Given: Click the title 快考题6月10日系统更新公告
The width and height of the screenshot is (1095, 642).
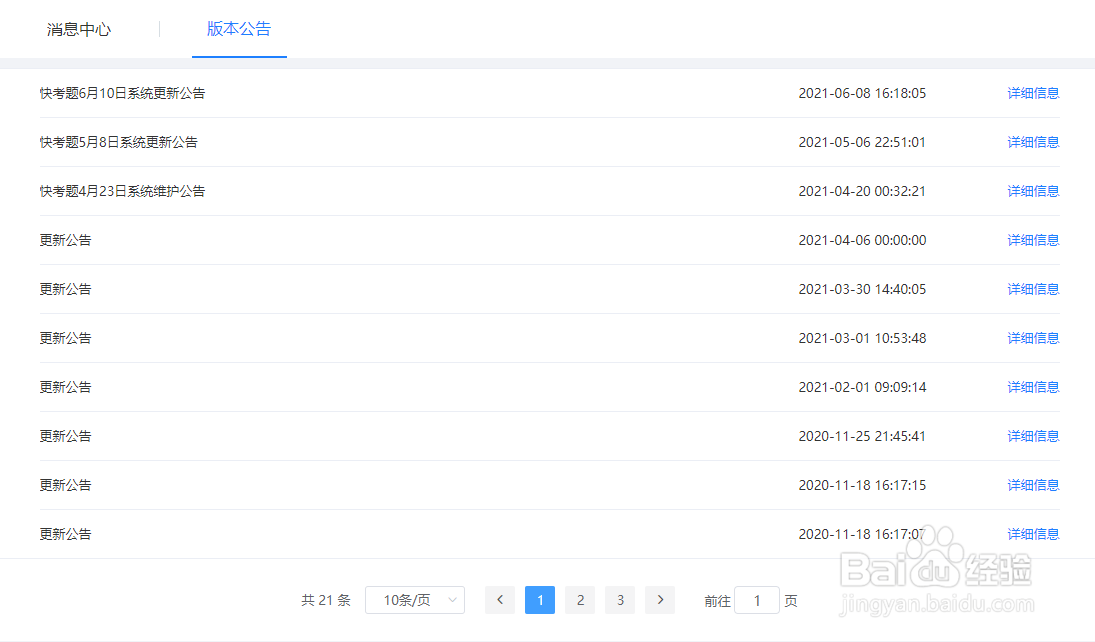Looking at the screenshot, I should pos(122,93).
